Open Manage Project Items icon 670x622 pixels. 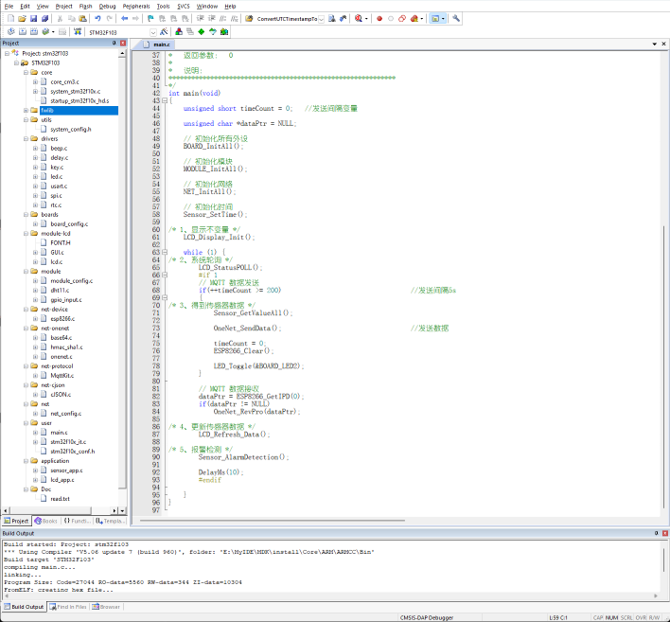click(x=179, y=32)
